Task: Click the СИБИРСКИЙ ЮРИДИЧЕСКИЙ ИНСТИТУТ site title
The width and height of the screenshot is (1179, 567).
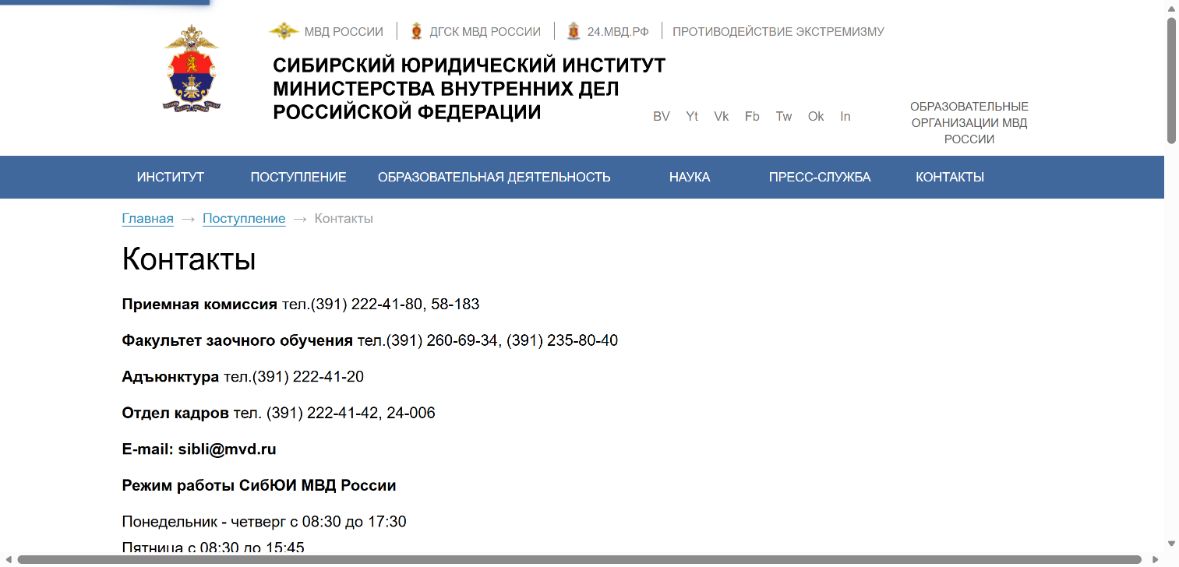Action: click(x=469, y=89)
